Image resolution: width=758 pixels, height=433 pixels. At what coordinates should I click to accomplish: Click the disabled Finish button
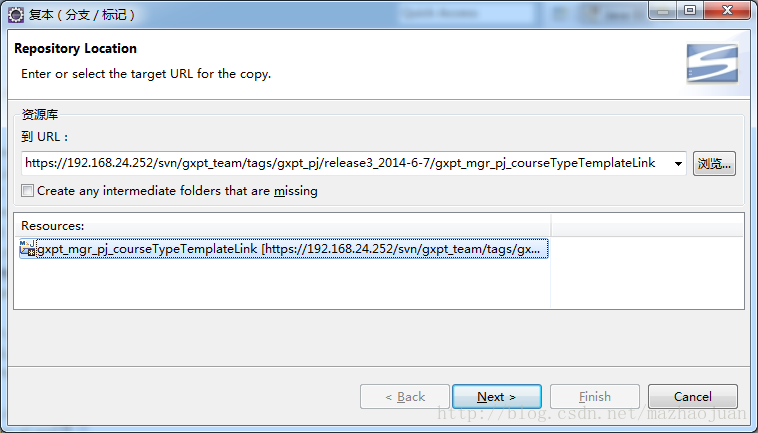tap(594, 397)
